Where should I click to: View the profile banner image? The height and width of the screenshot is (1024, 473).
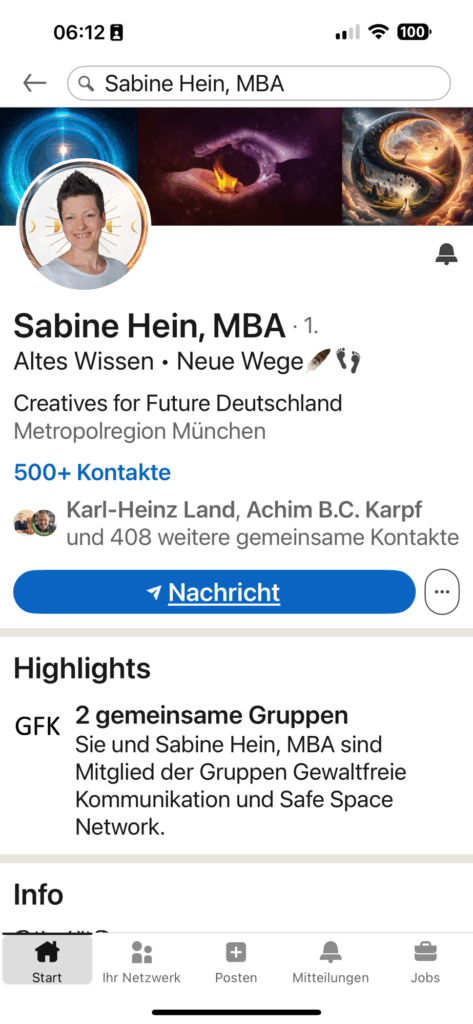click(236, 167)
